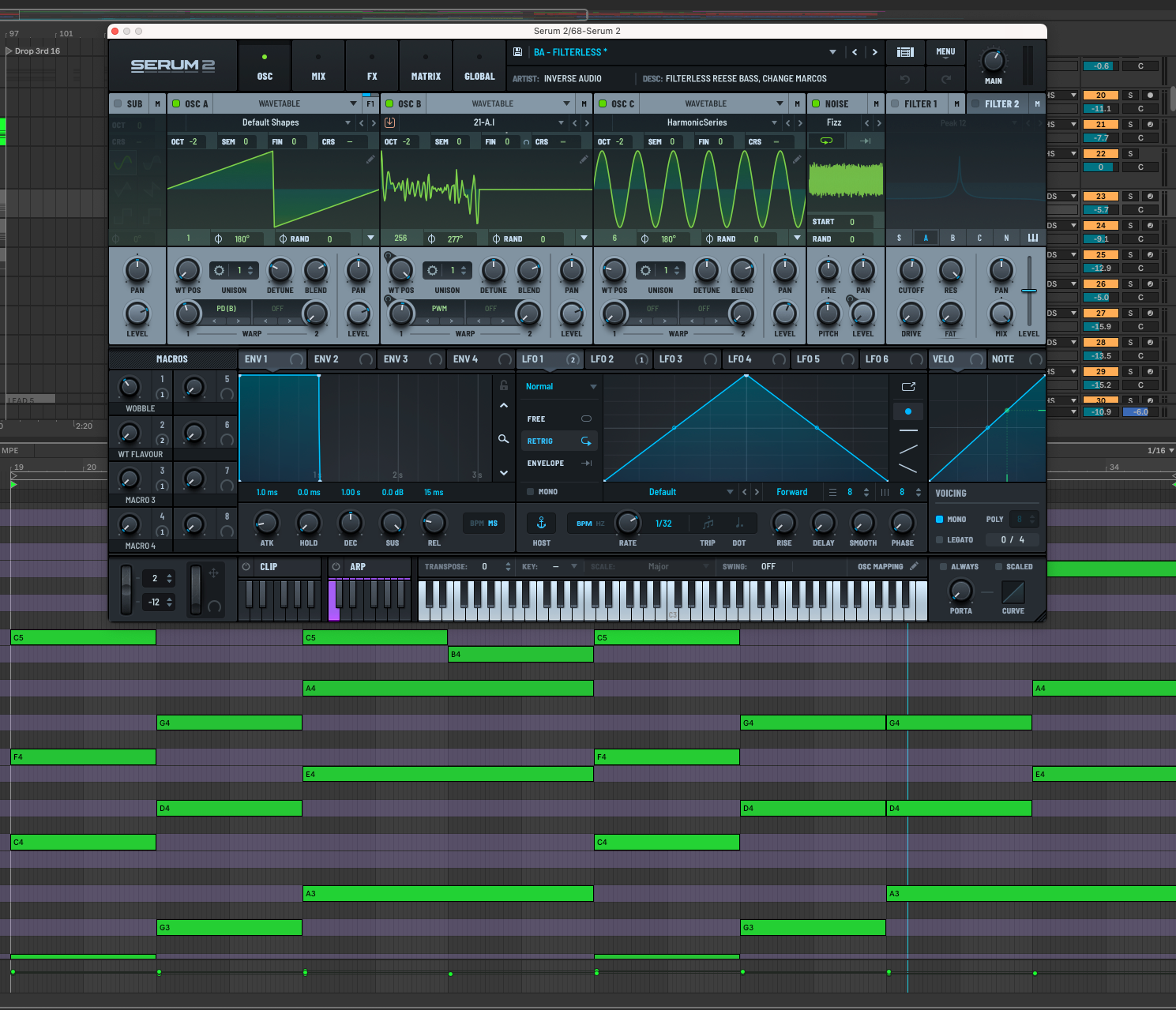Click the save preset floppy disk icon
Image resolution: width=1176 pixels, height=1010 pixels.
click(517, 52)
